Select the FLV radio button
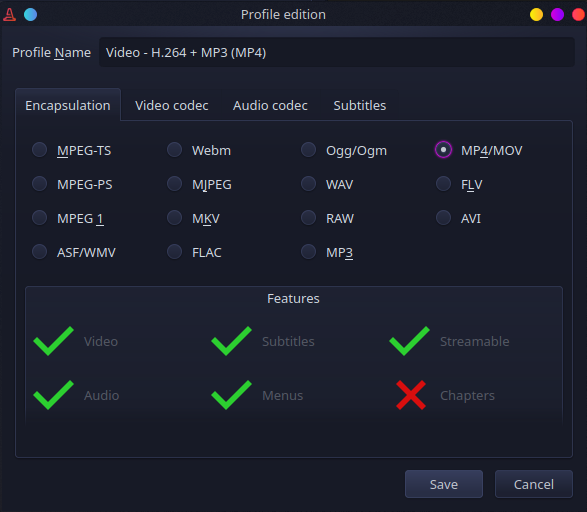587x512 pixels. click(443, 184)
